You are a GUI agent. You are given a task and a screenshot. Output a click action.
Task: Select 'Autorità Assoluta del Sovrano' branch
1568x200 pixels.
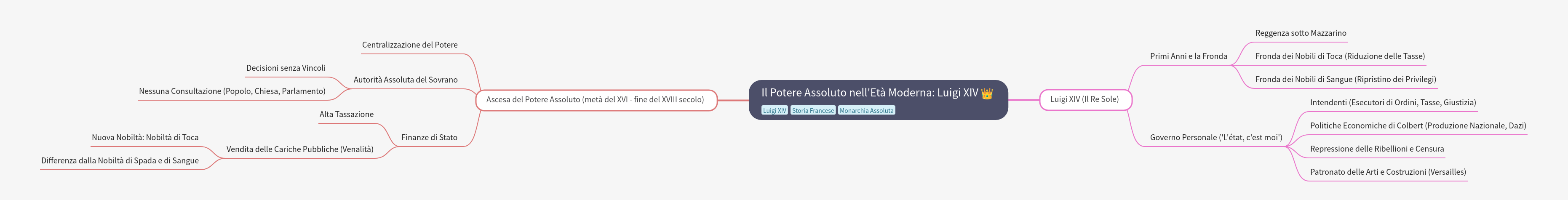click(406, 80)
